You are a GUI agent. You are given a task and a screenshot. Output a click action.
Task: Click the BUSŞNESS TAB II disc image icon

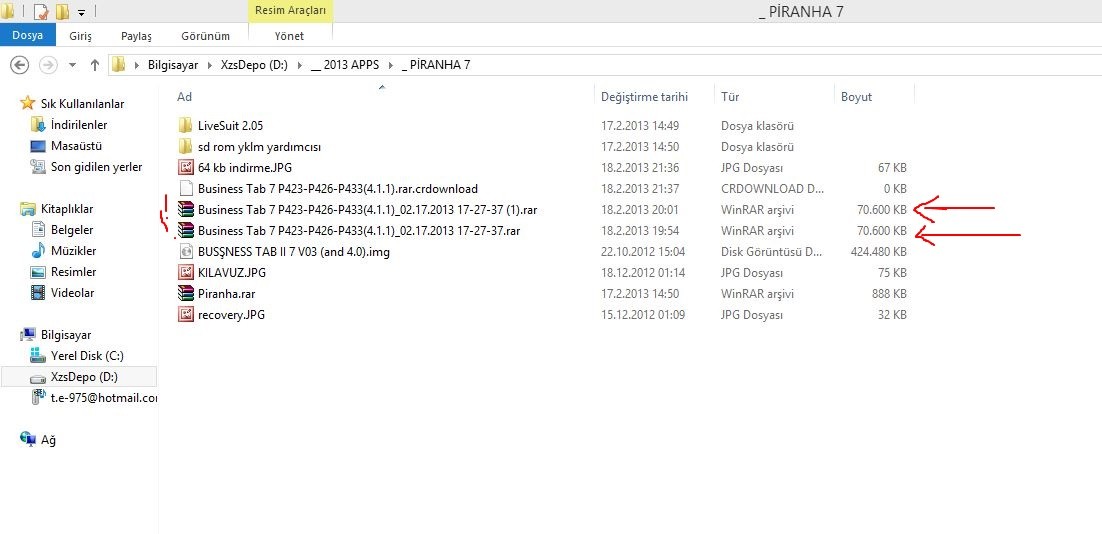pyautogui.click(x=186, y=252)
